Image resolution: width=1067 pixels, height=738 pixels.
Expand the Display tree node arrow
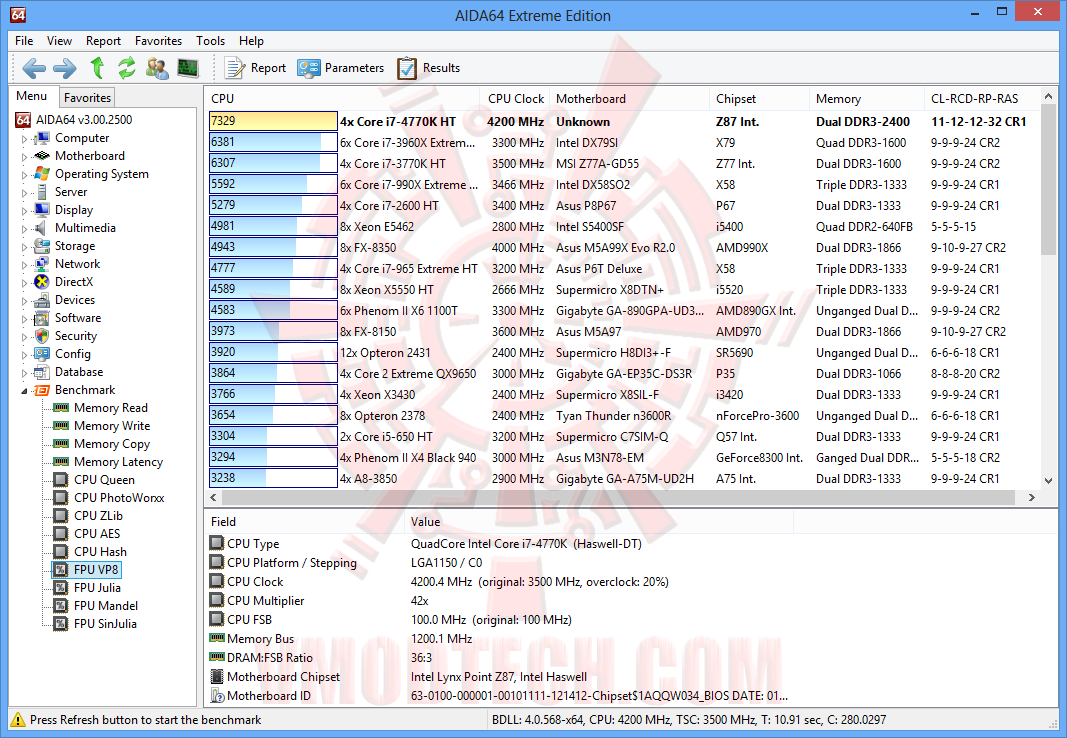[x=24, y=211]
